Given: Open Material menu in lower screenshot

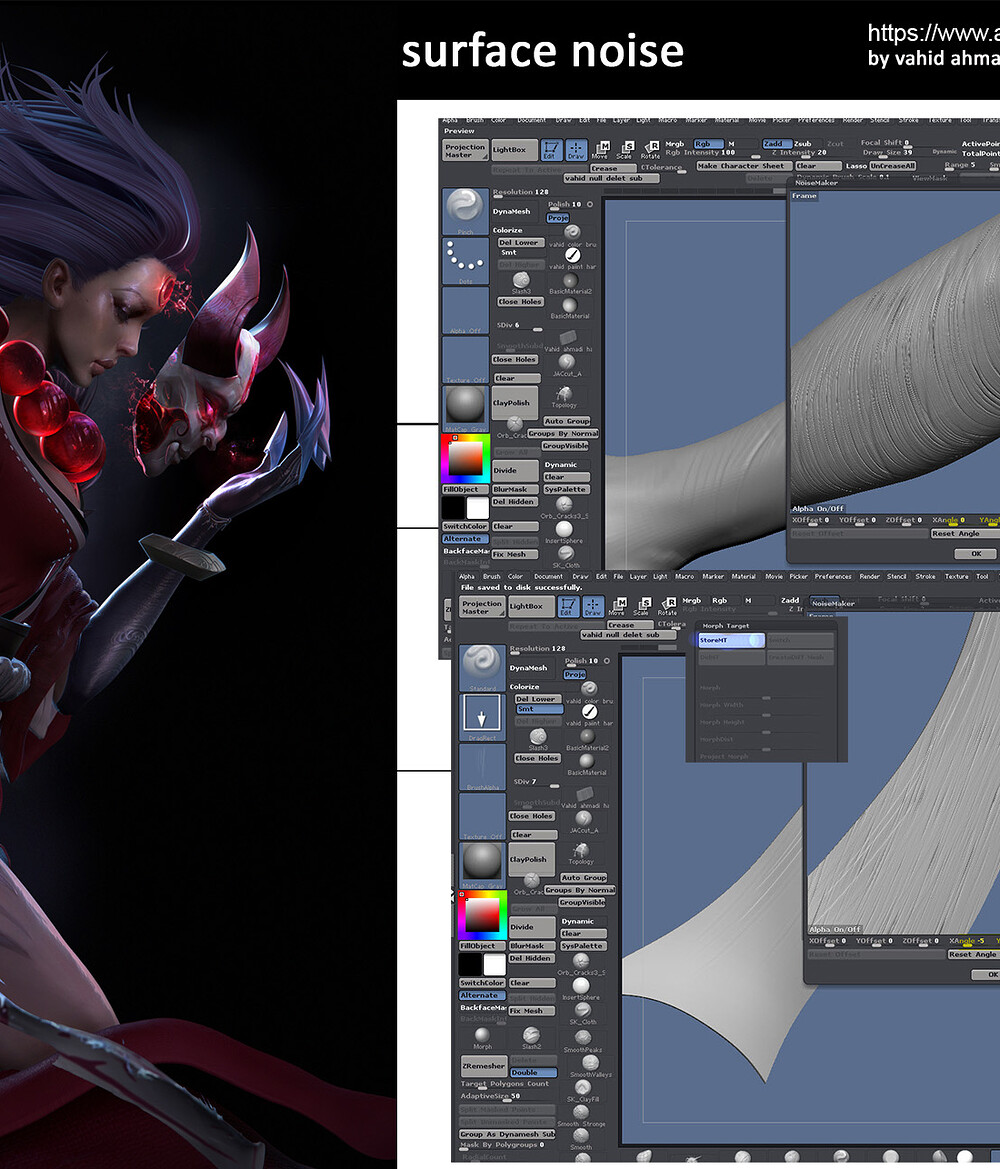Looking at the screenshot, I should (x=743, y=576).
